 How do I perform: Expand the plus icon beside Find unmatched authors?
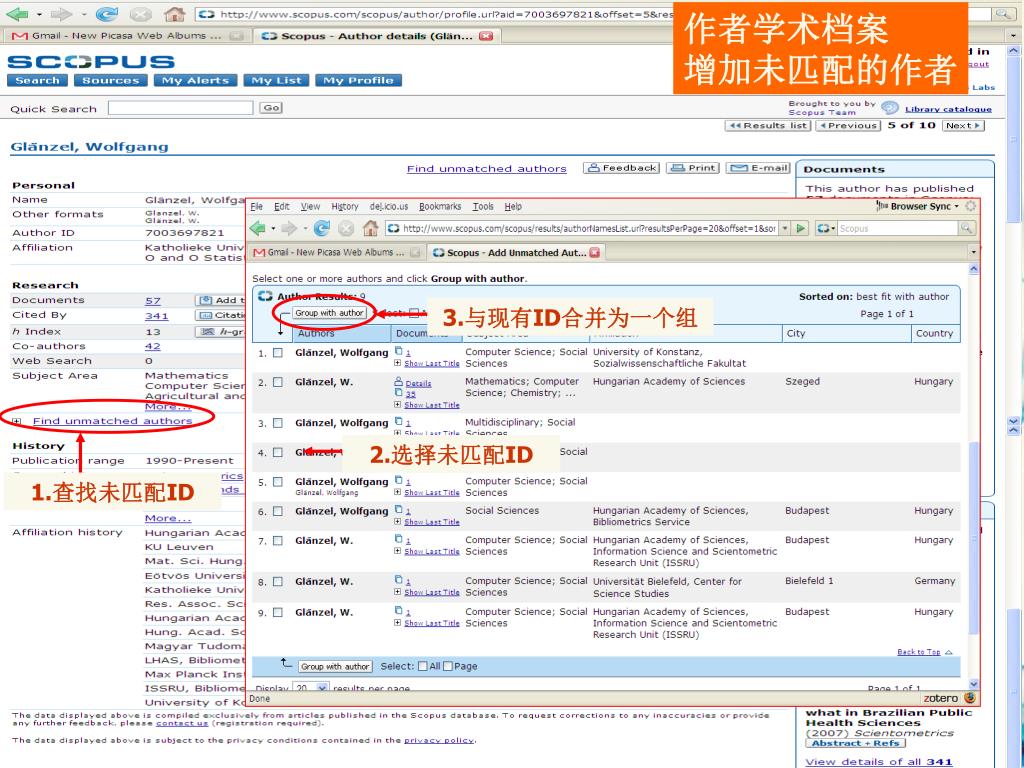click(x=17, y=421)
